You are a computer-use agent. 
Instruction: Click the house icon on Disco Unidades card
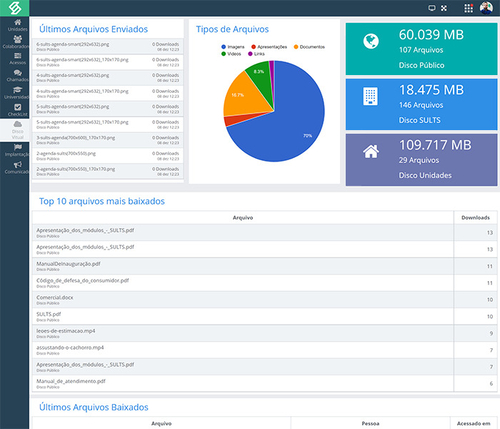pyautogui.click(x=371, y=151)
